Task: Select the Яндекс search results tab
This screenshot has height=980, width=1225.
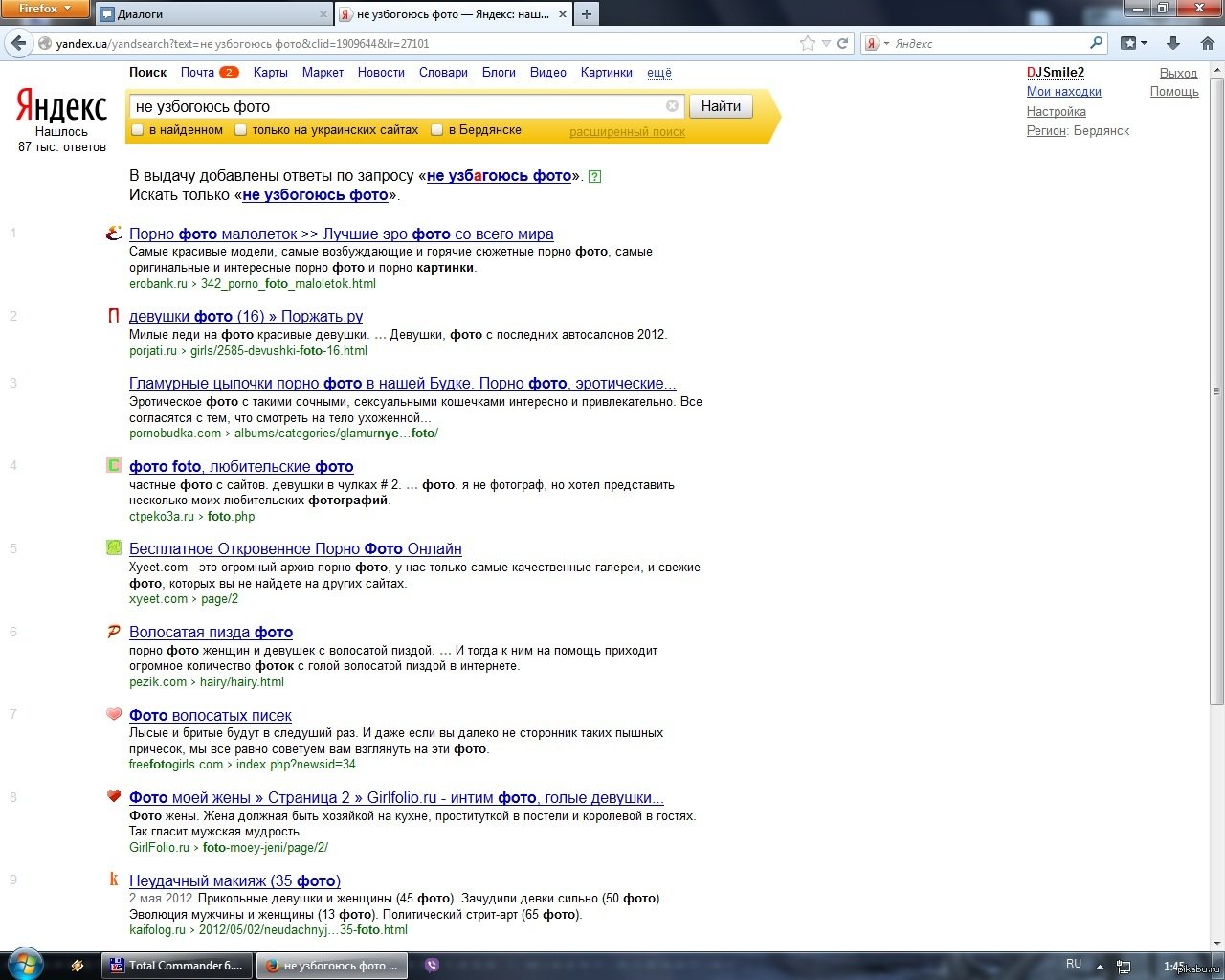Action: [452, 14]
